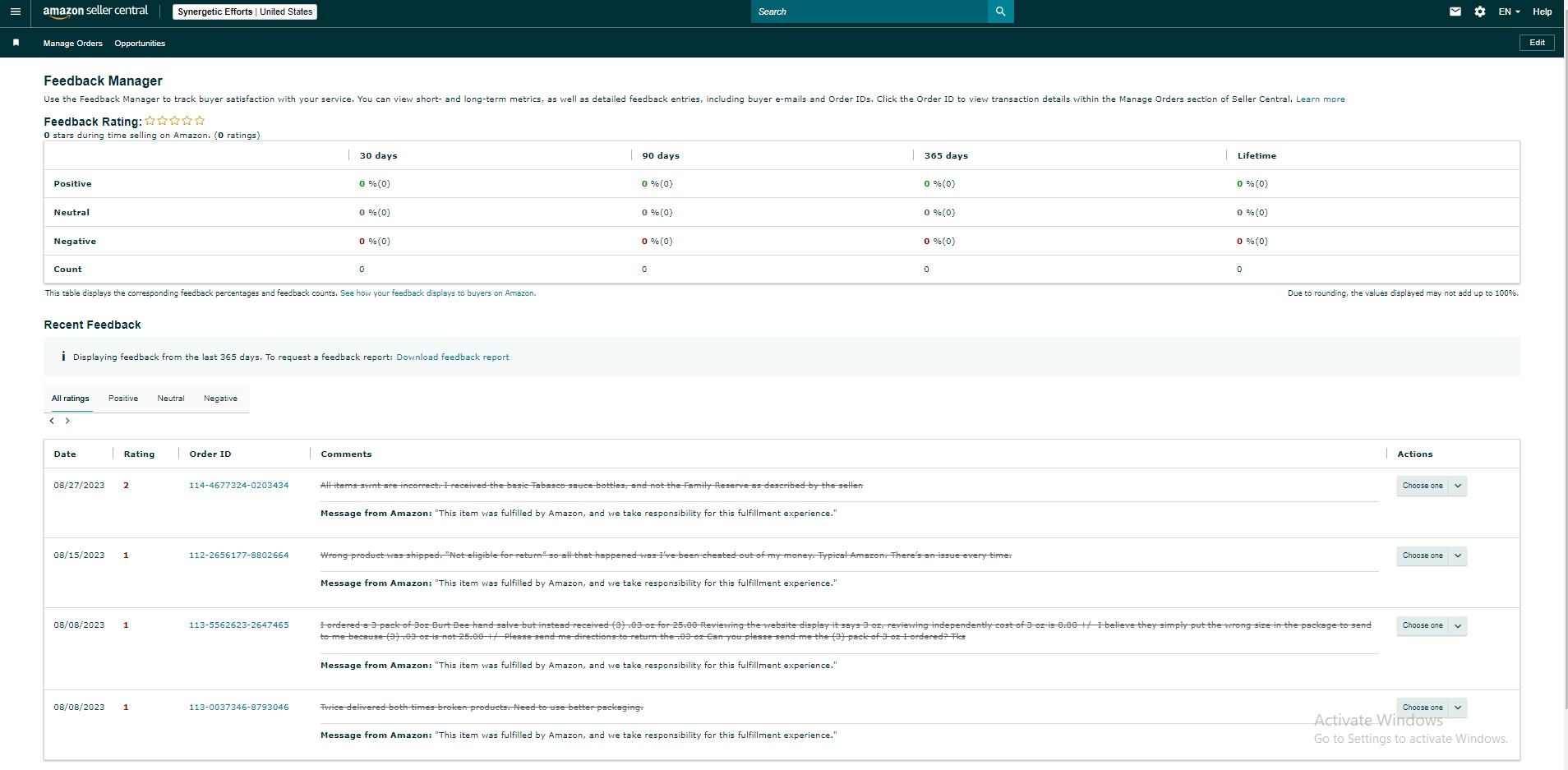
Task: Open Choose one dropdown for 08/27/2023 feedback
Action: pyautogui.click(x=1432, y=486)
